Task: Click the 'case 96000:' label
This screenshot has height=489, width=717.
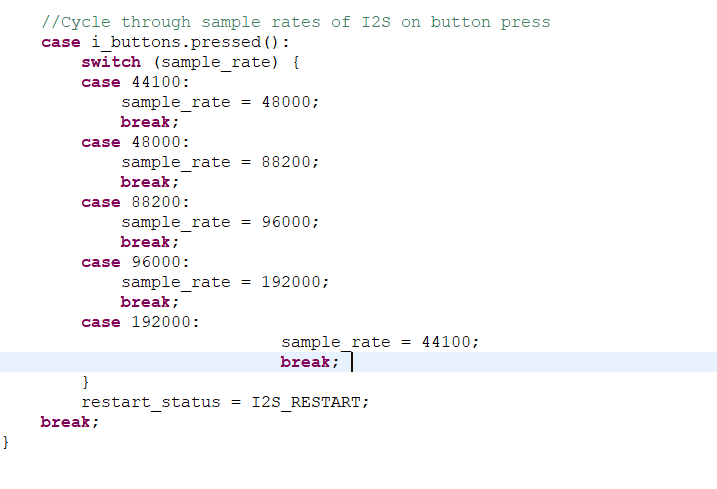Action: tap(135, 262)
